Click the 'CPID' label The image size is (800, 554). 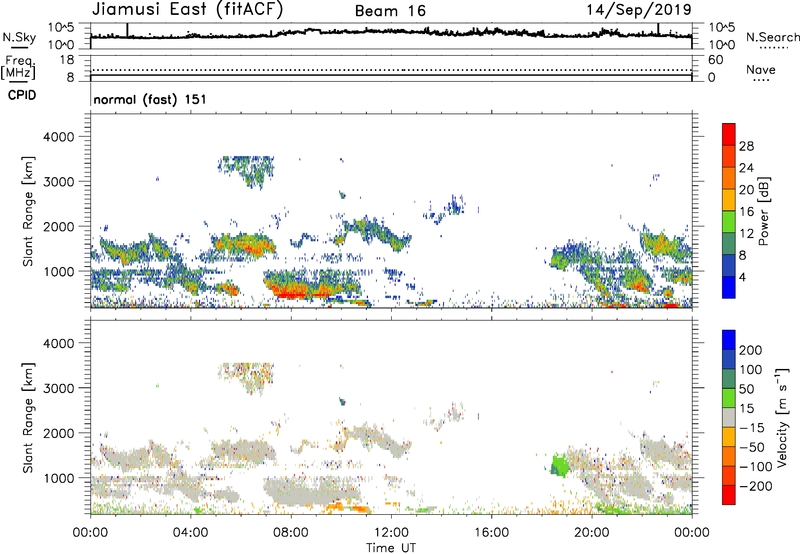(22, 95)
